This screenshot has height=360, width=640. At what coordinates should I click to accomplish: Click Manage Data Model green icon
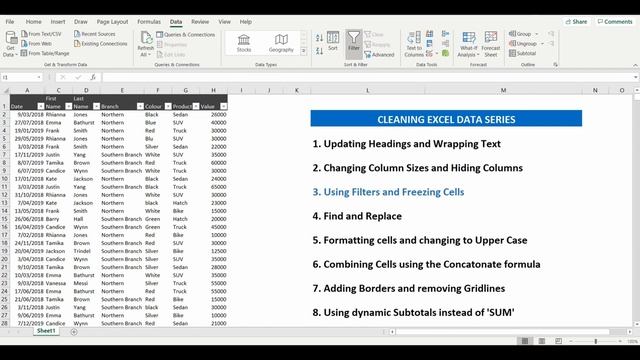pos(445,53)
